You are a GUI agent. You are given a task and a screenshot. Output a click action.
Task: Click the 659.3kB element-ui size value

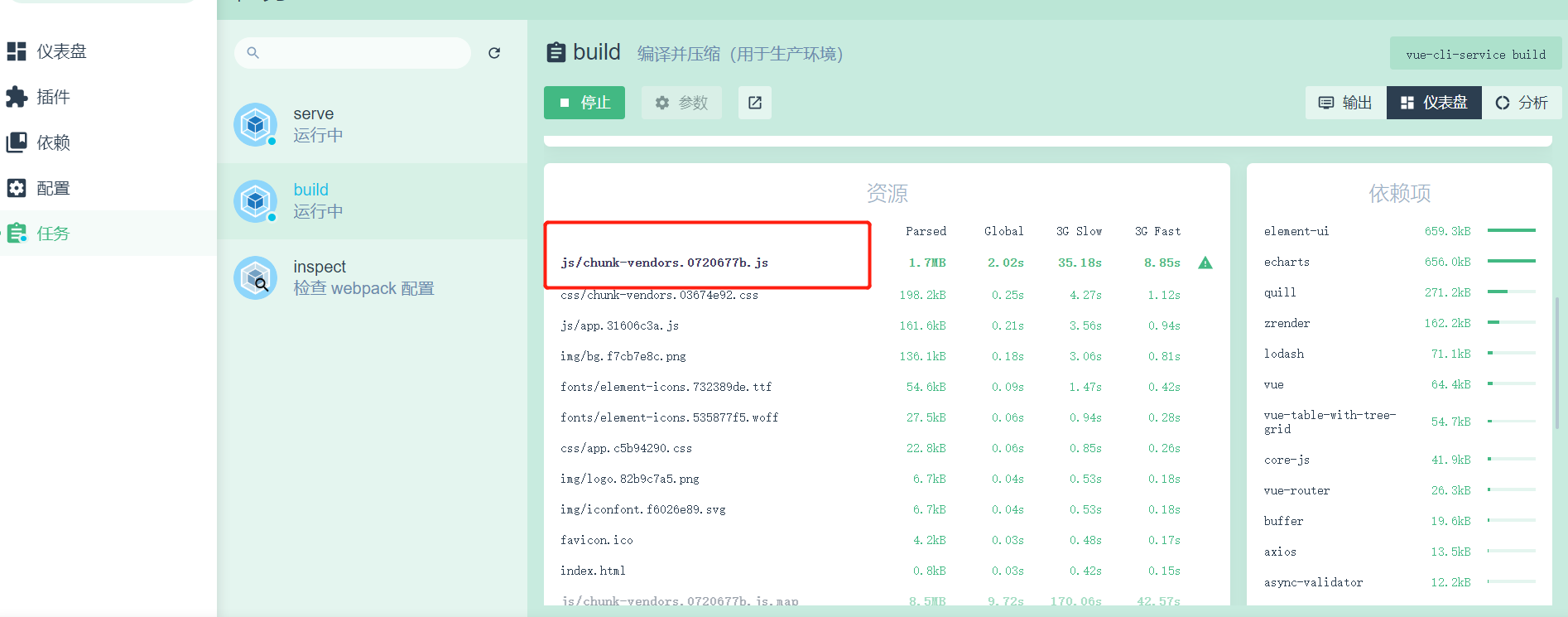(1448, 231)
